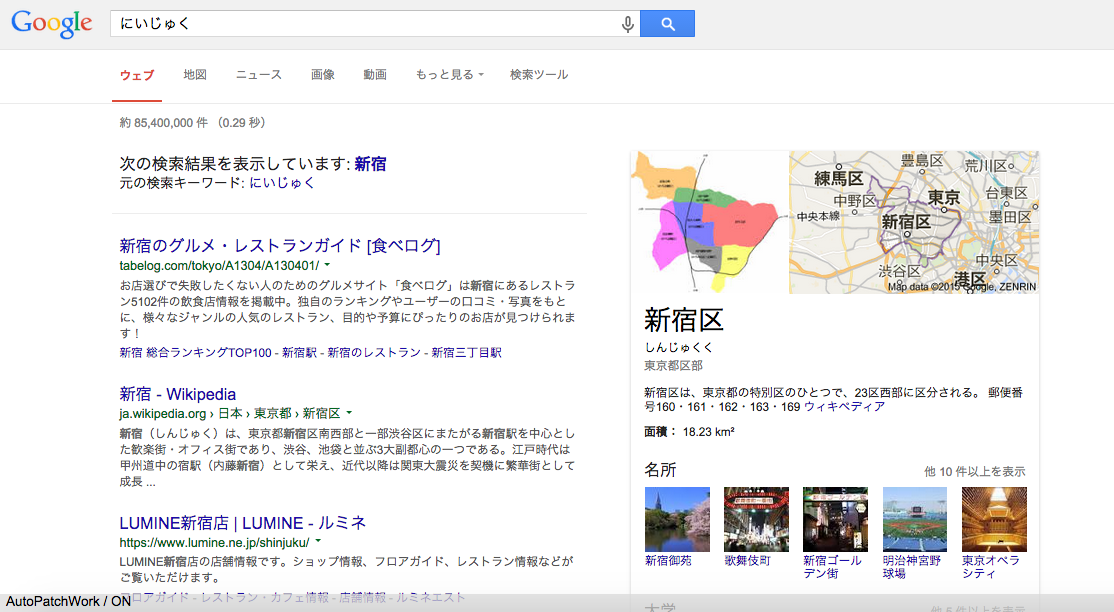Open the 動画 tab
Screen dimensions: 1114x612
(x=375, y=75)
